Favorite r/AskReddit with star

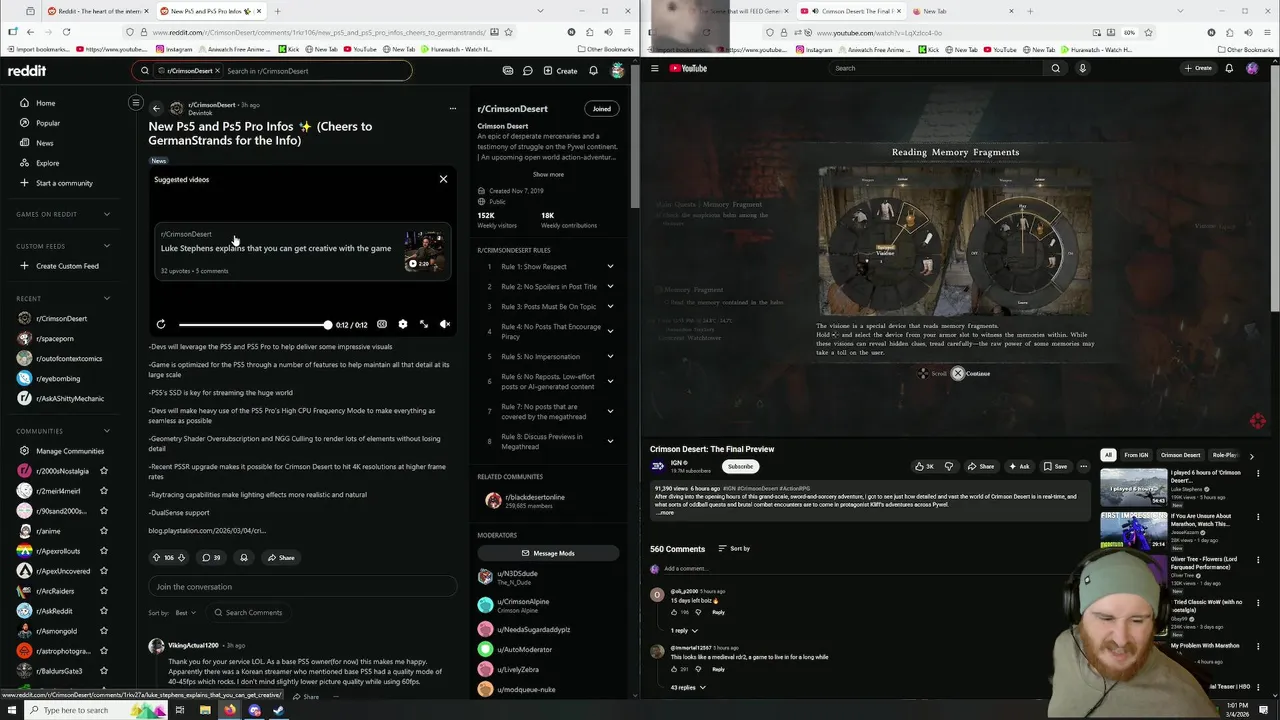(x=104, y=611)
